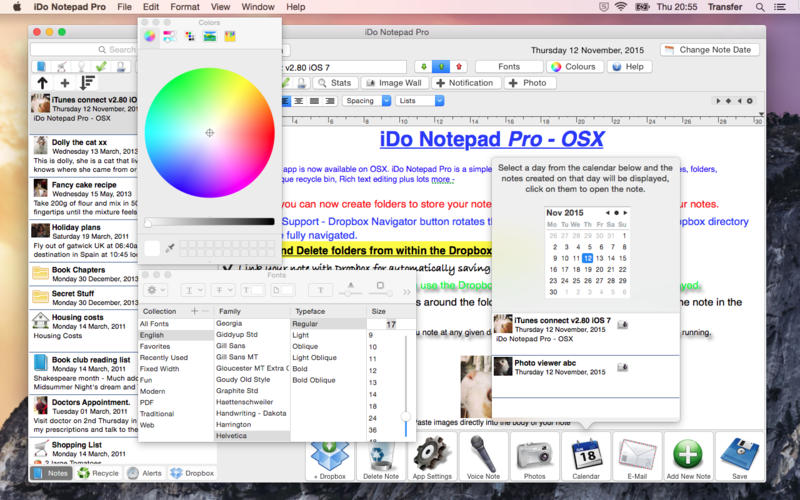Image resolution: width=800 pixels, height=500 pixels.
Task: Toggle the highlighted blue arrow button near title
Action: click(x=441, y=66)
